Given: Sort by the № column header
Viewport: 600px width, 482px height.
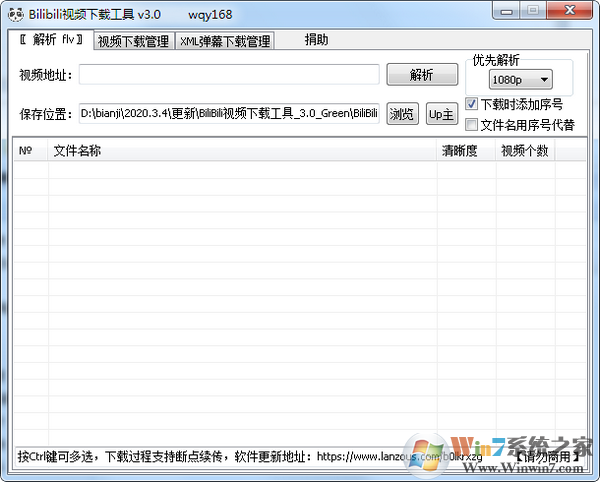Looking at the screenshot, I should click(31, 151).
